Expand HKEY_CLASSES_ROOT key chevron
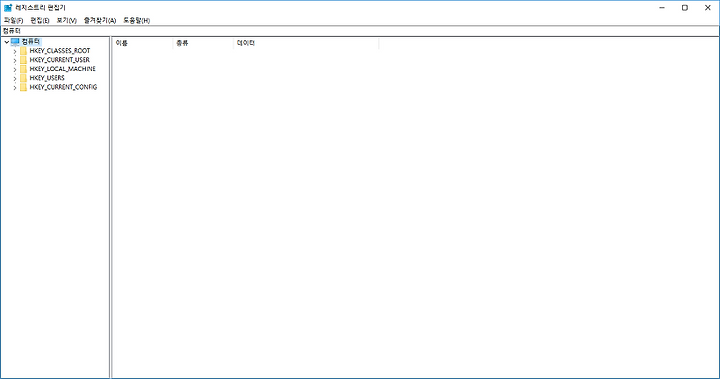The height and width of the screenshot is (379, 720). [x=15, y=51]
